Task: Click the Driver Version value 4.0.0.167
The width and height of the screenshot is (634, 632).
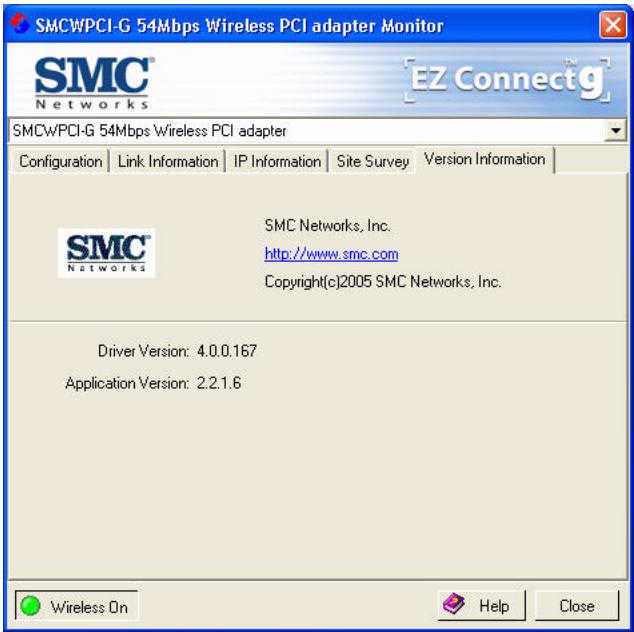Action: 226,351
